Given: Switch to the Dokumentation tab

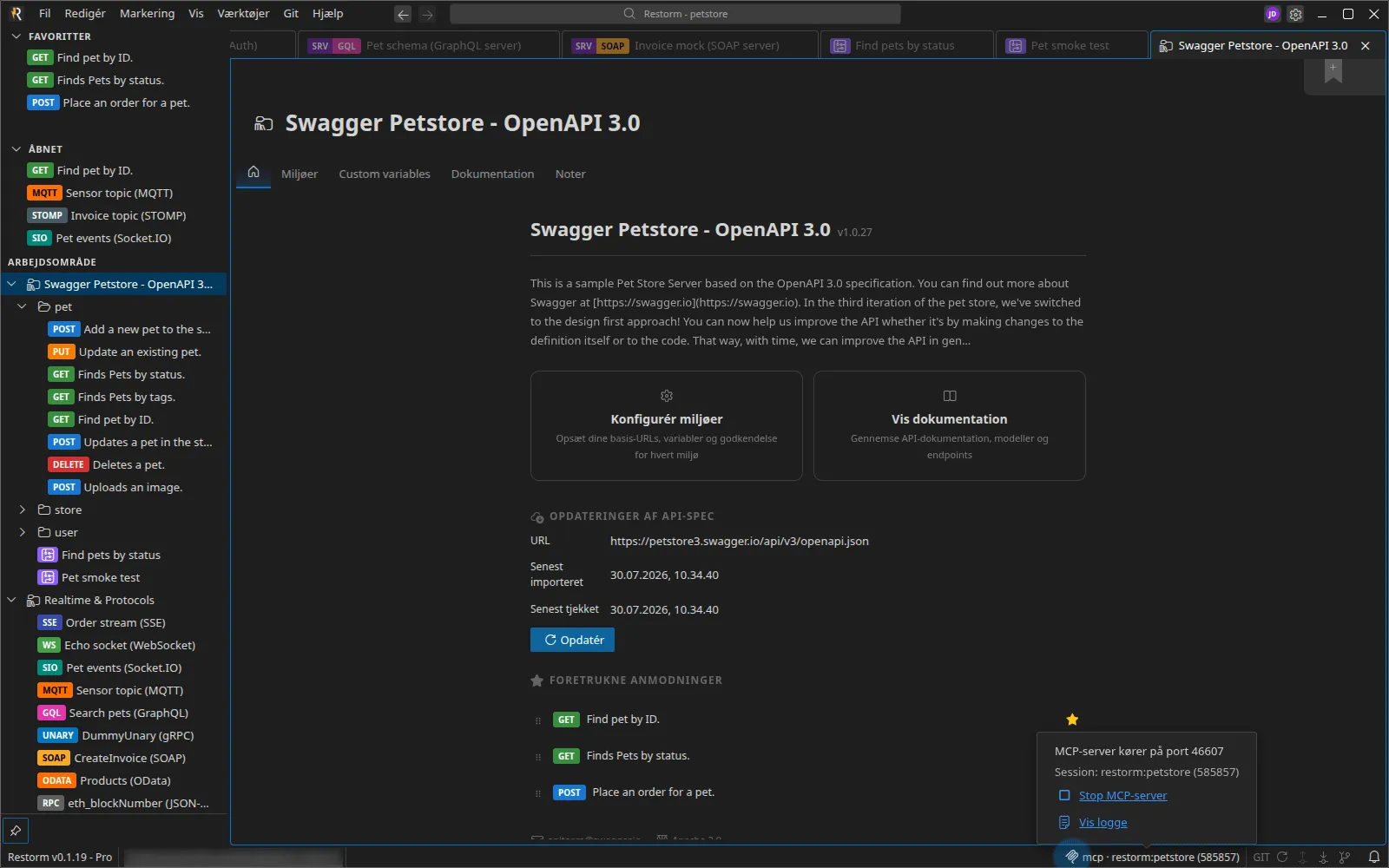Looking at the screenshot, I should click(492, 174).
